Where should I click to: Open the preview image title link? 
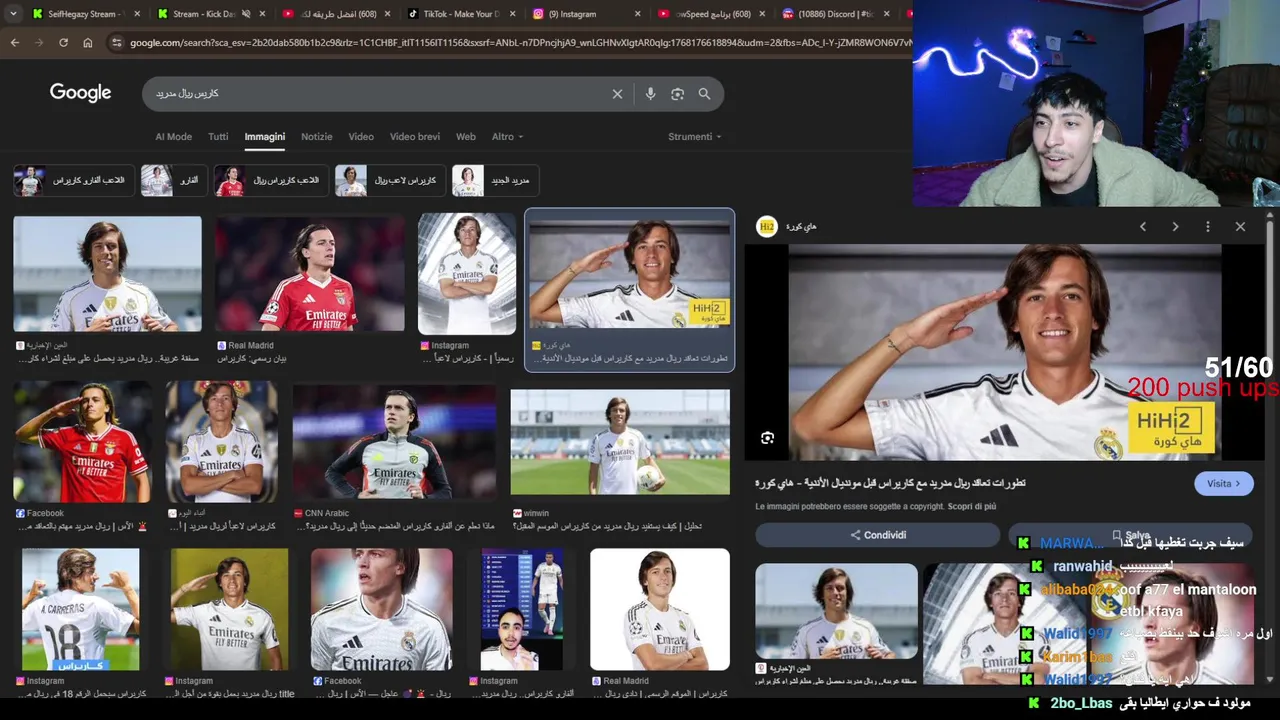(890, 483)
